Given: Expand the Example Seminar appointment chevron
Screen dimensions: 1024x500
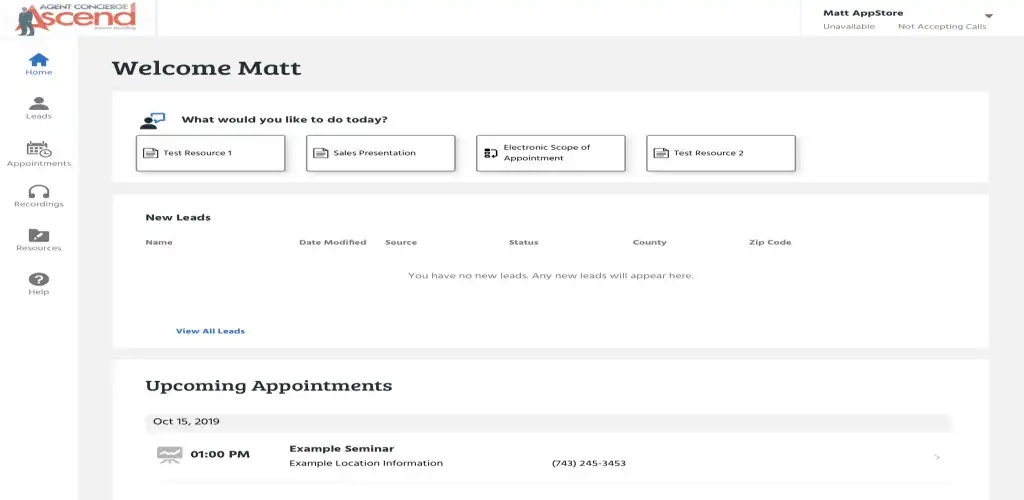Looking at the screenshot, I should [937, 457].
